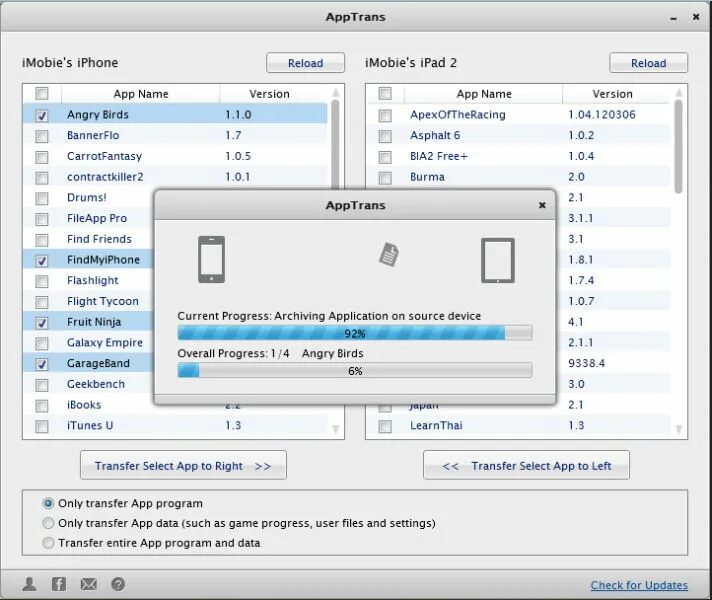Check the ApexOfTheRacing checkbox

pos(385,115)
